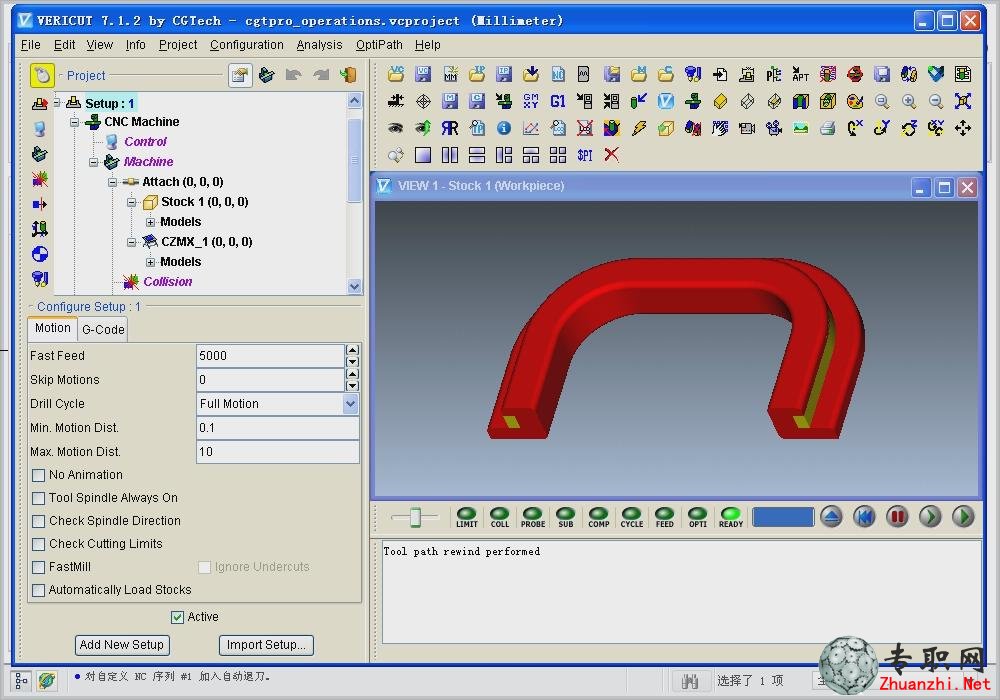The width and height of the screenshot is (1000, 700).
Task: Open the File menu
Action: [31, 45]
